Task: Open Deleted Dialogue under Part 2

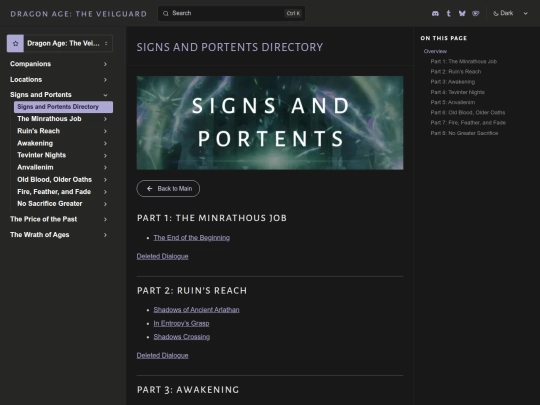Action: 163,355
